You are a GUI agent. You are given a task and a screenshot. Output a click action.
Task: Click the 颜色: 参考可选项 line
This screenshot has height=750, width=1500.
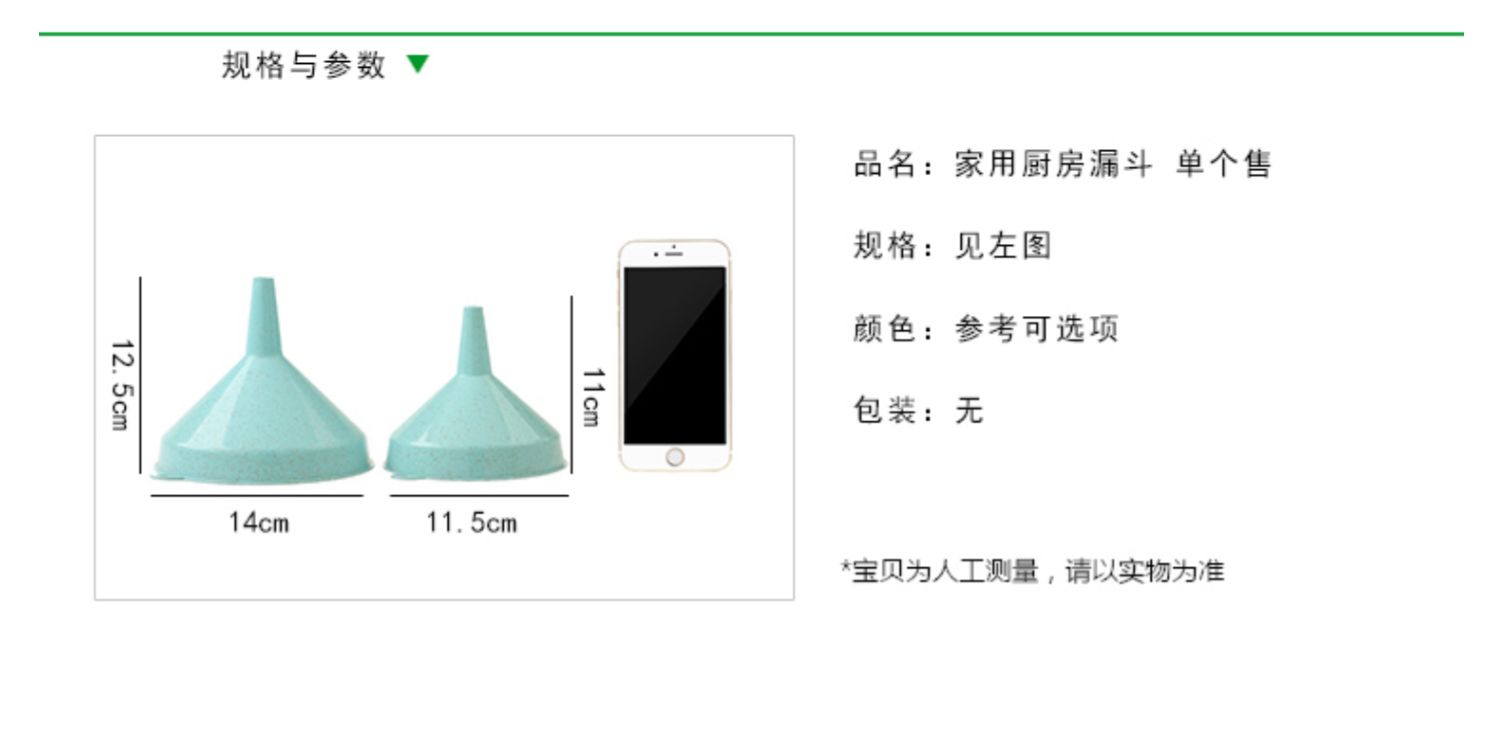pos(985,328)
